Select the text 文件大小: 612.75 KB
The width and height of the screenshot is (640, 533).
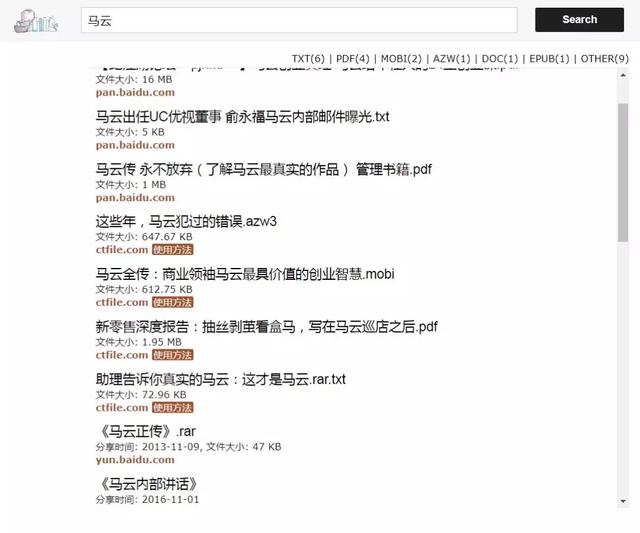144,289
